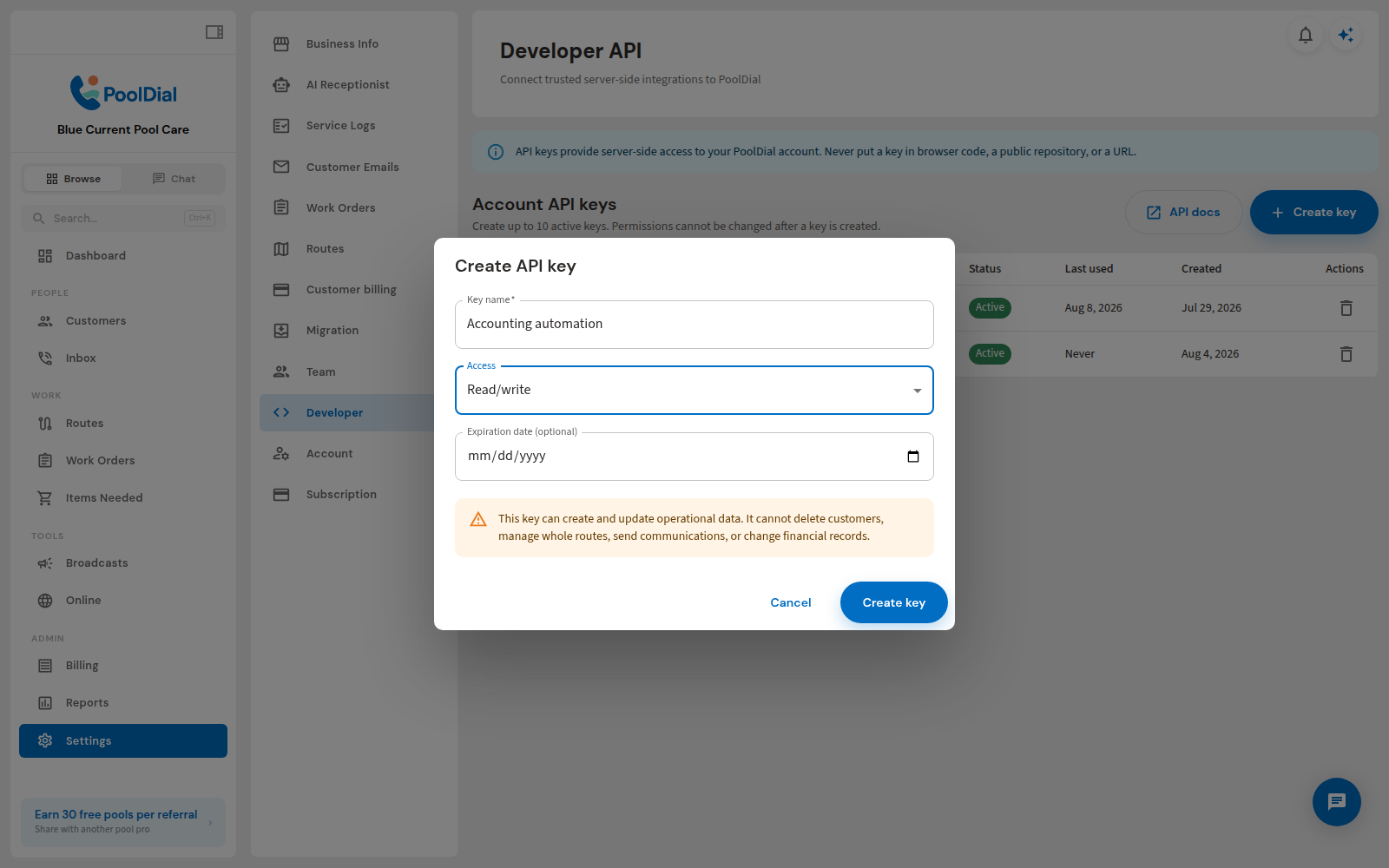The height and width of the screenshot is (868, 1389).
Task: Click the Active badge in the Never-used row
Action: [990, 353]
